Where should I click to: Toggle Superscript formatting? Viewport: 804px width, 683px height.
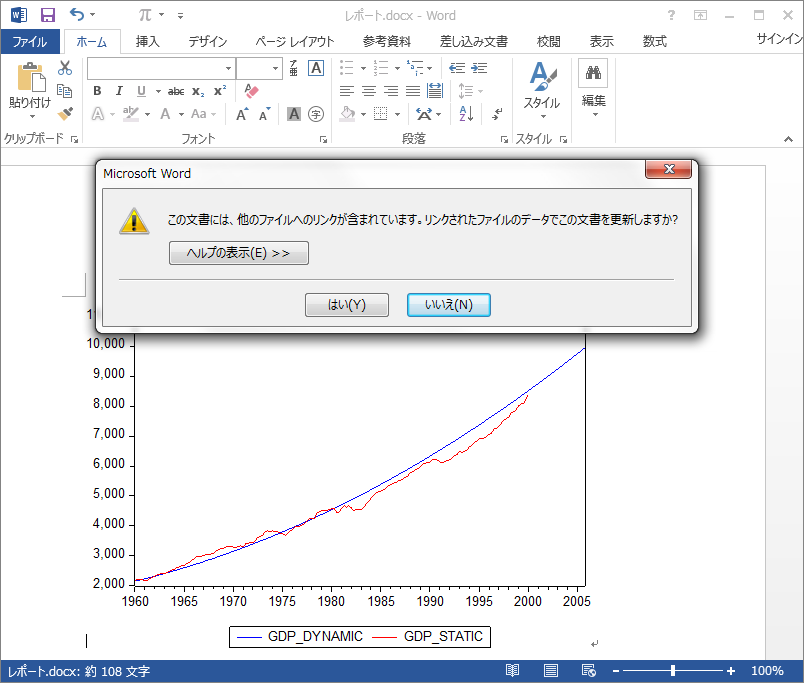click(x=220, y=91)
